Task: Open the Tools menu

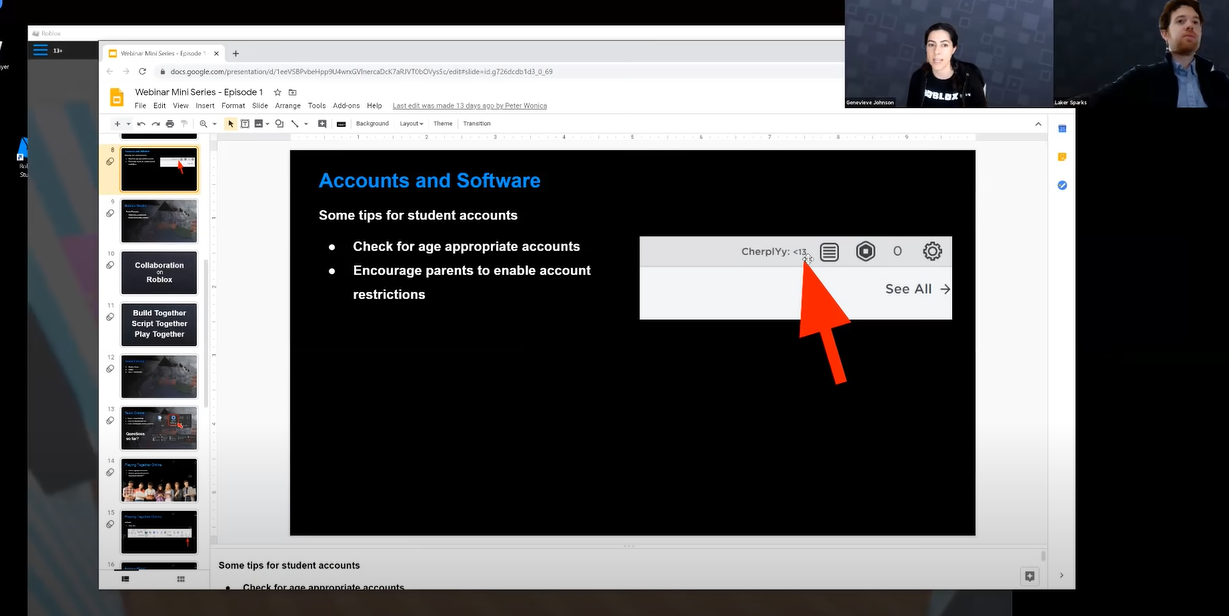Action: [x=317, y=105]
